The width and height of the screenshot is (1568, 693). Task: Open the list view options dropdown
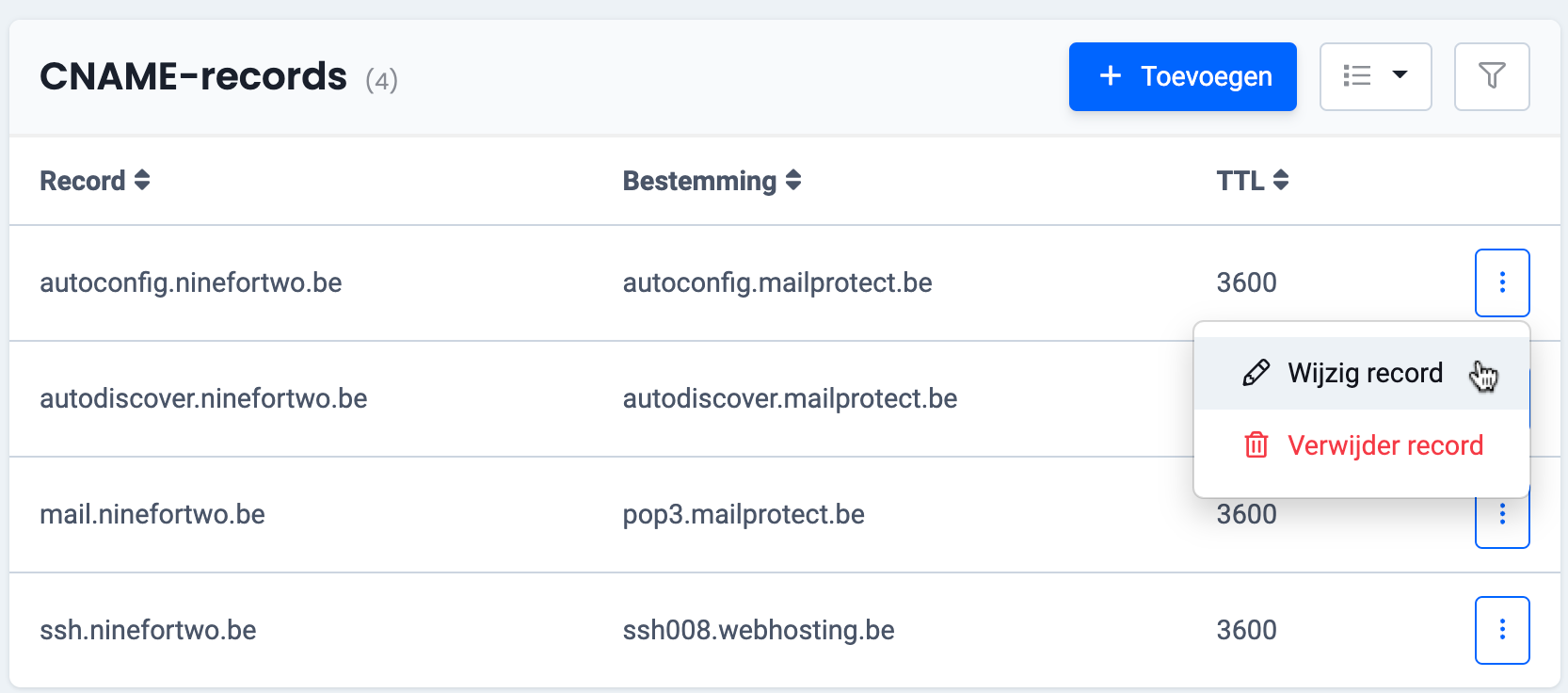pyautogui.click(x=1375, y=76)
